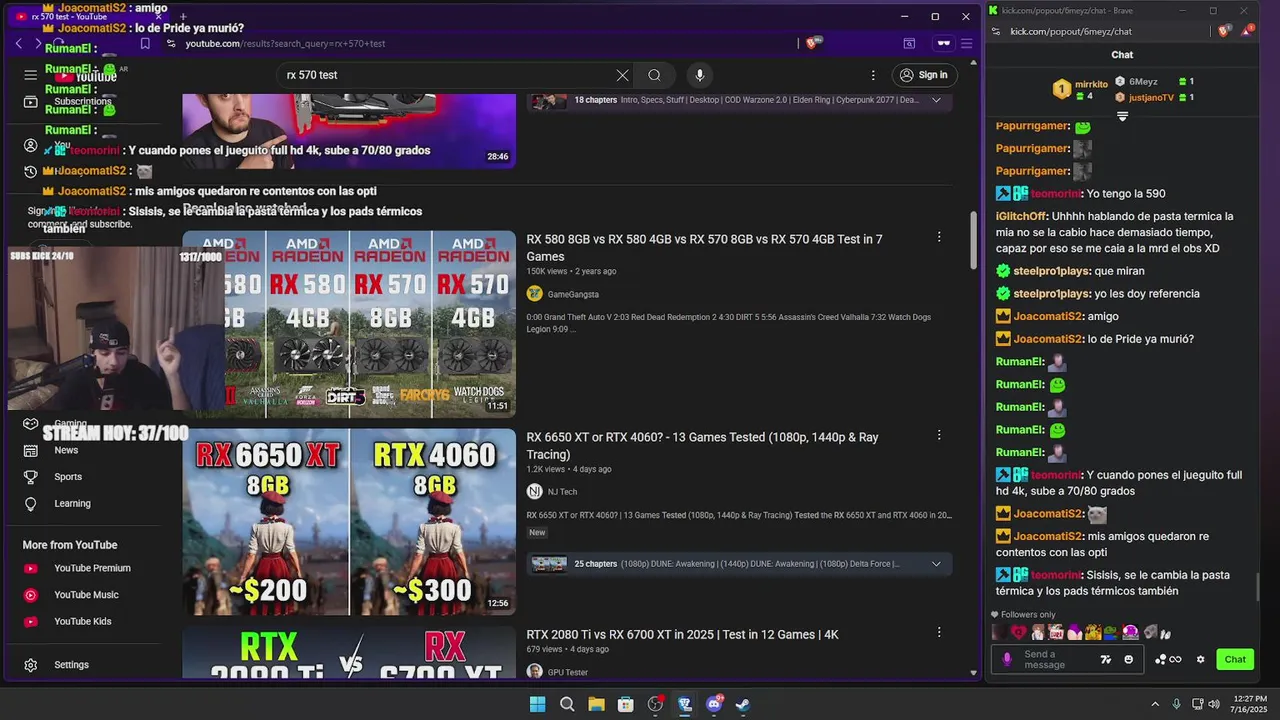Expand the 25 chapters list
This screenshot has height=720, width=1280.
[936, 564]
